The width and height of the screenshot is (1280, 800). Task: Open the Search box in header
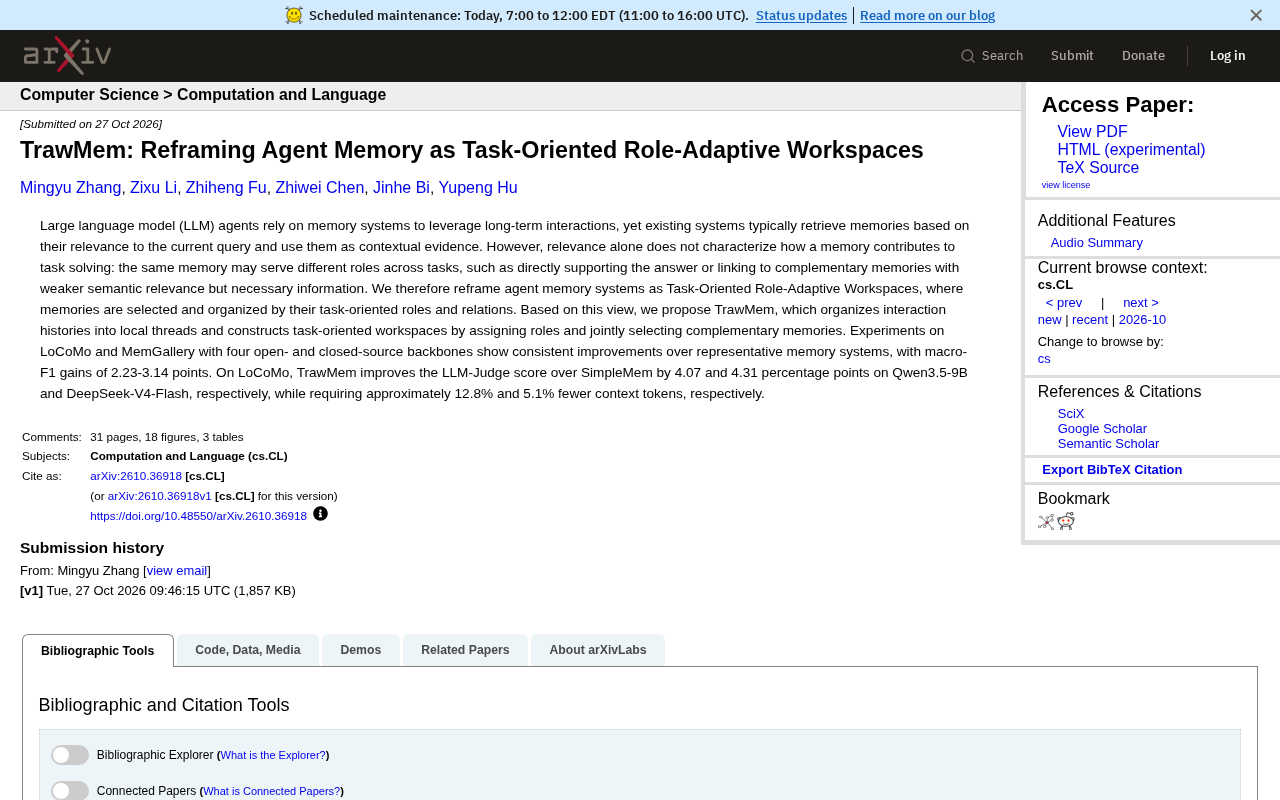point(992,56)
